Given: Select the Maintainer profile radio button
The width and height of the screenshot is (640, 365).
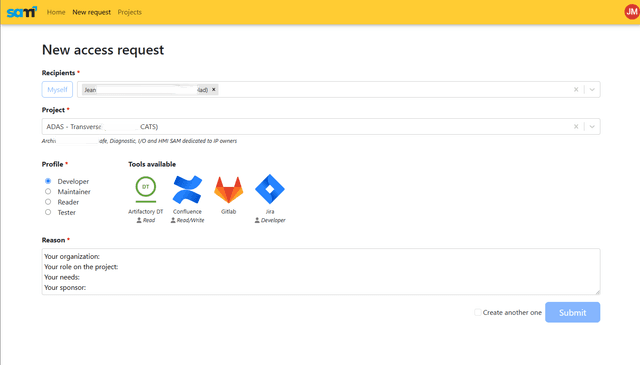Looking at the screenshot, I should click(x=48, y=191).
